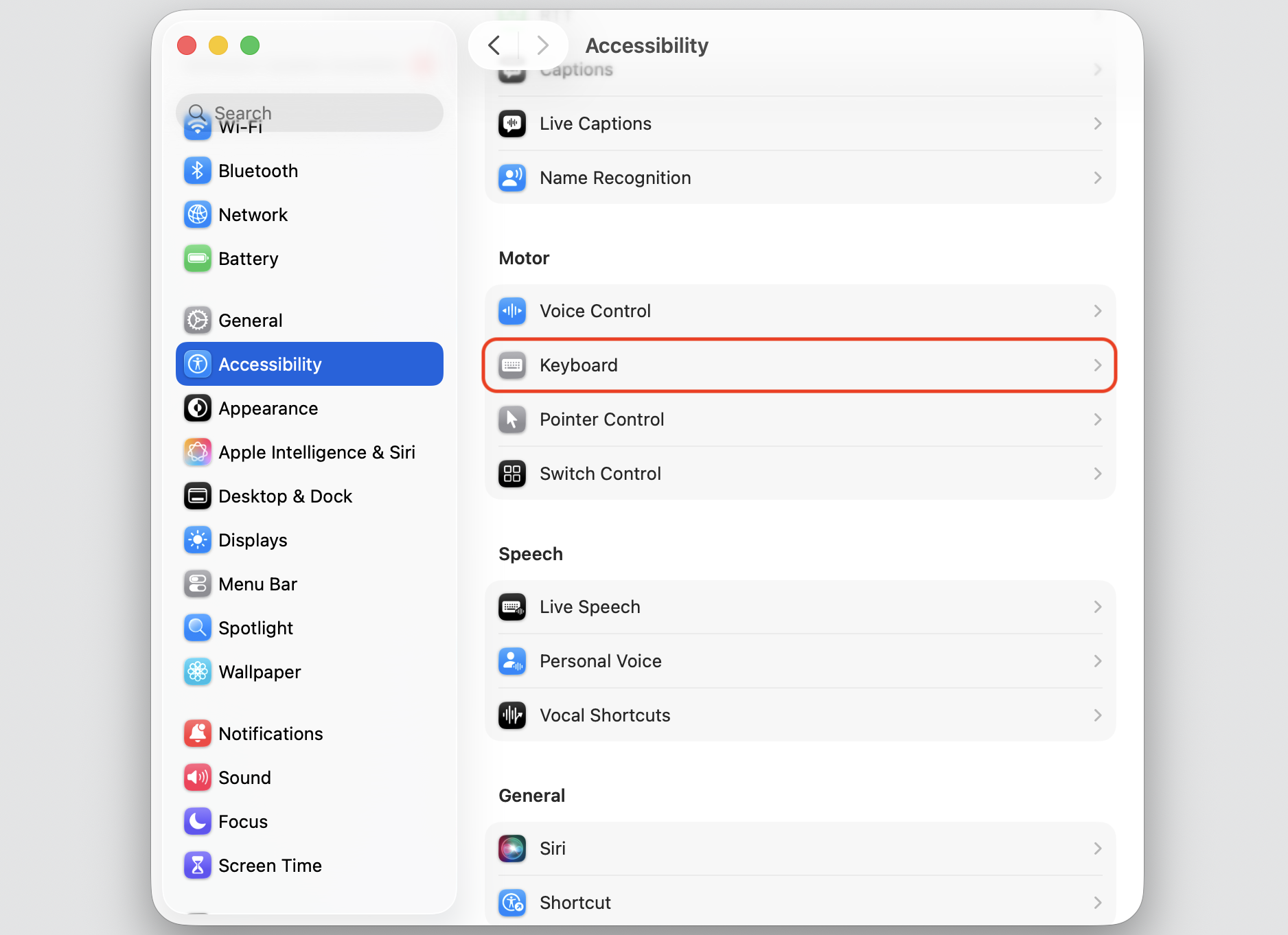Click the Live Captions icon
Image resolution: width=1288 pixels, height=935 pixels.
point(512,124)
